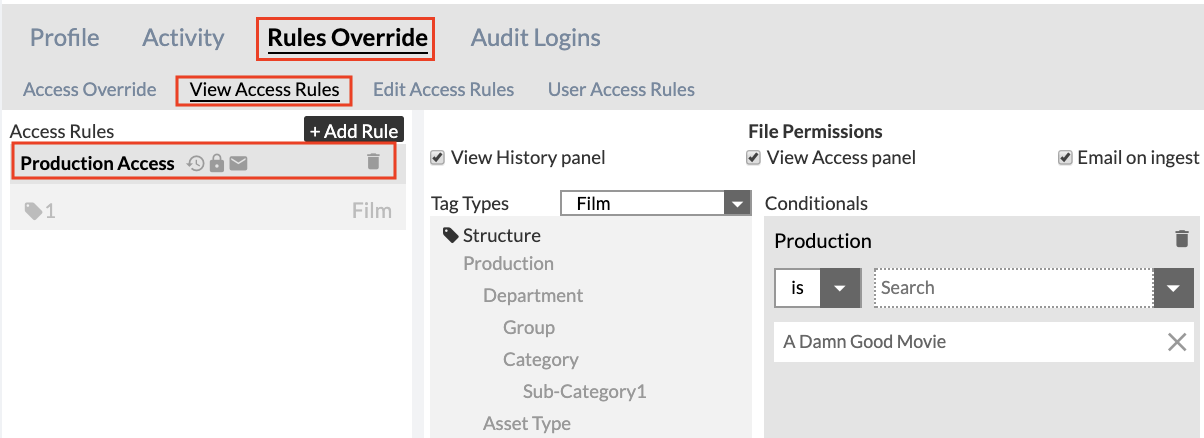The image size is (1204, 438).
Task: Delete the Production Access rule via trash icon
Action: click(x=373, y=161)
